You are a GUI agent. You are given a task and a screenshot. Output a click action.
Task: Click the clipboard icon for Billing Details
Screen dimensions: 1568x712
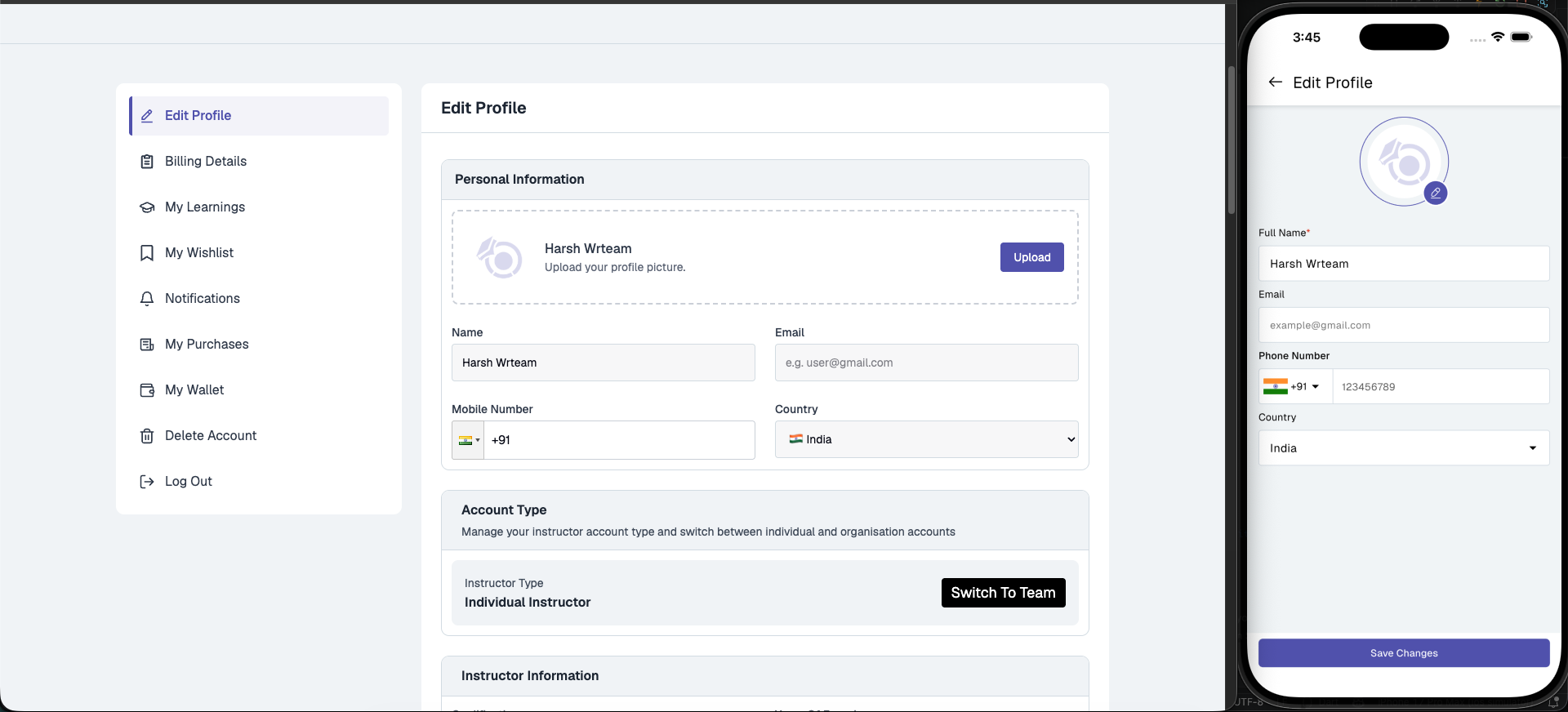[147, 162]
